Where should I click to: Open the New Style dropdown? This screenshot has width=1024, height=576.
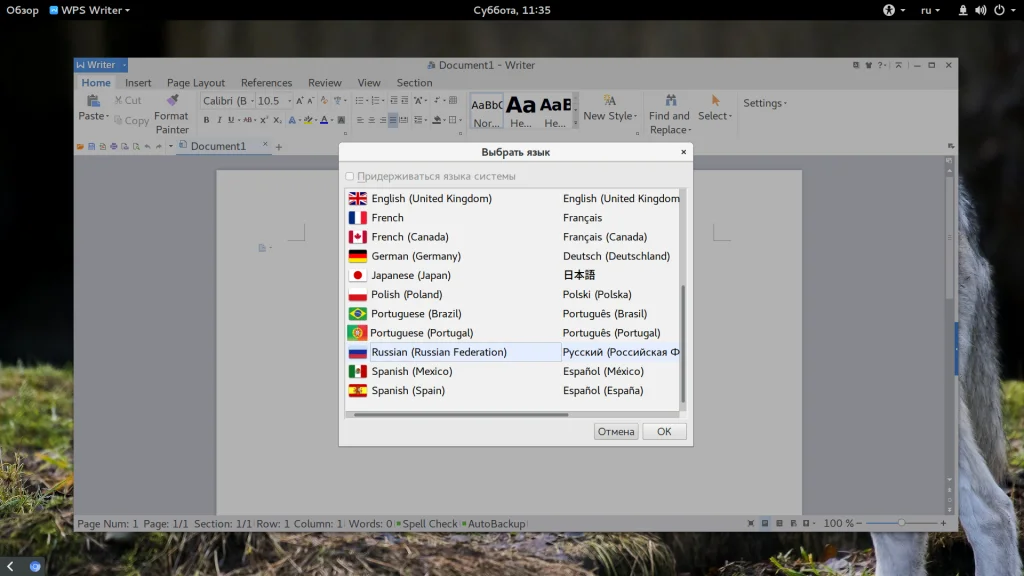coord(609,116)
